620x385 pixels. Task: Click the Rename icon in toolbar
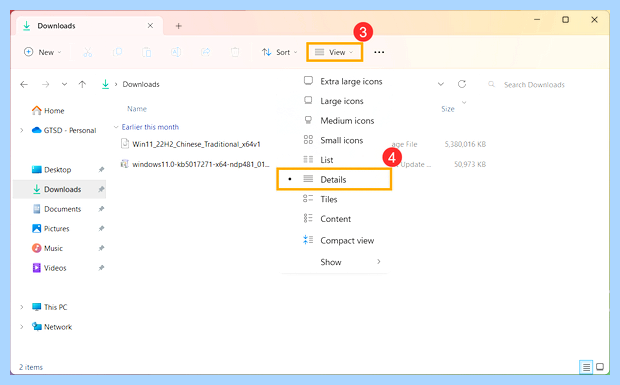(176, 52)
